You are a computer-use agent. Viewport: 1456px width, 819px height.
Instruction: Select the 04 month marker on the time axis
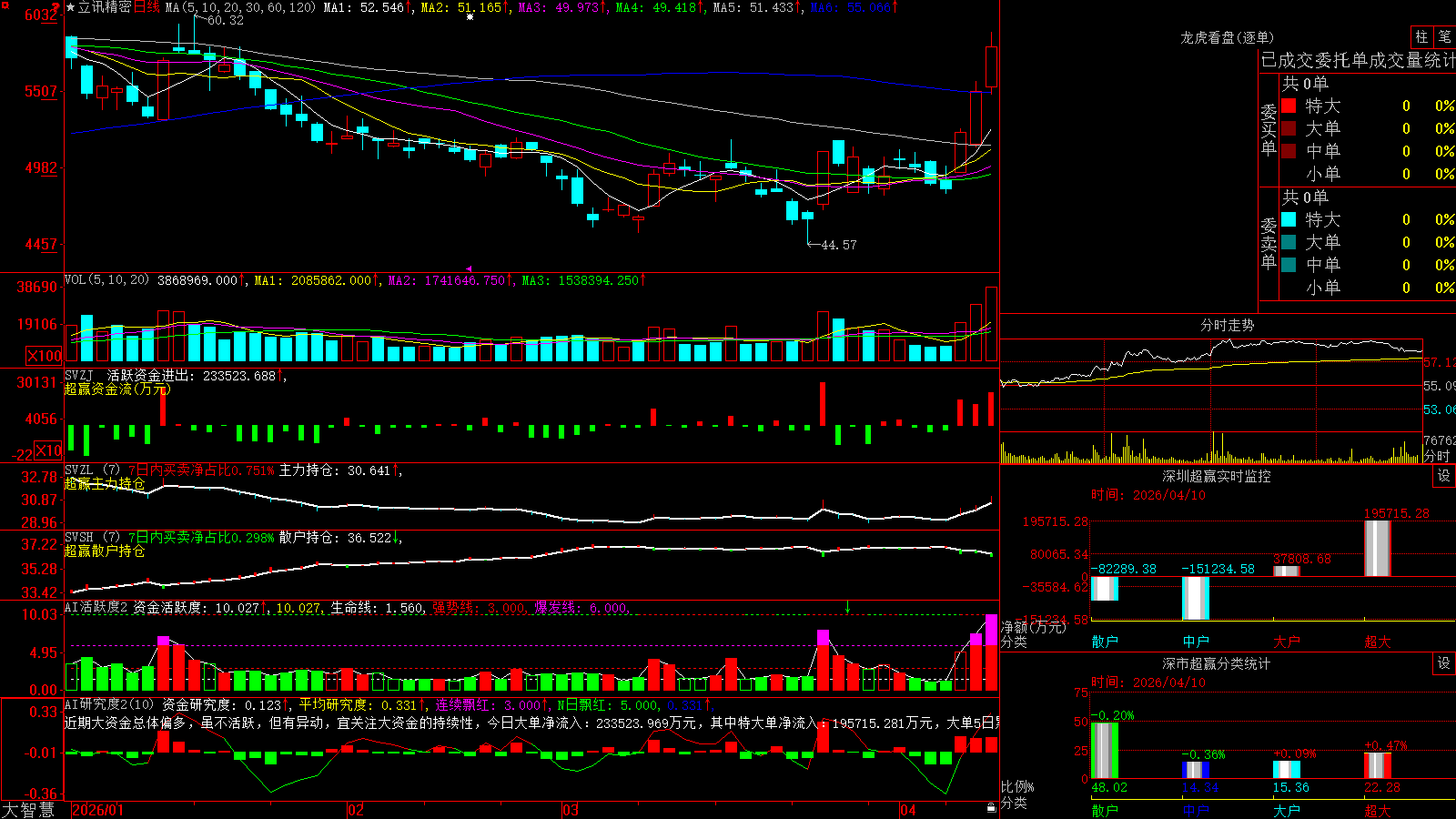coord(908,810)
